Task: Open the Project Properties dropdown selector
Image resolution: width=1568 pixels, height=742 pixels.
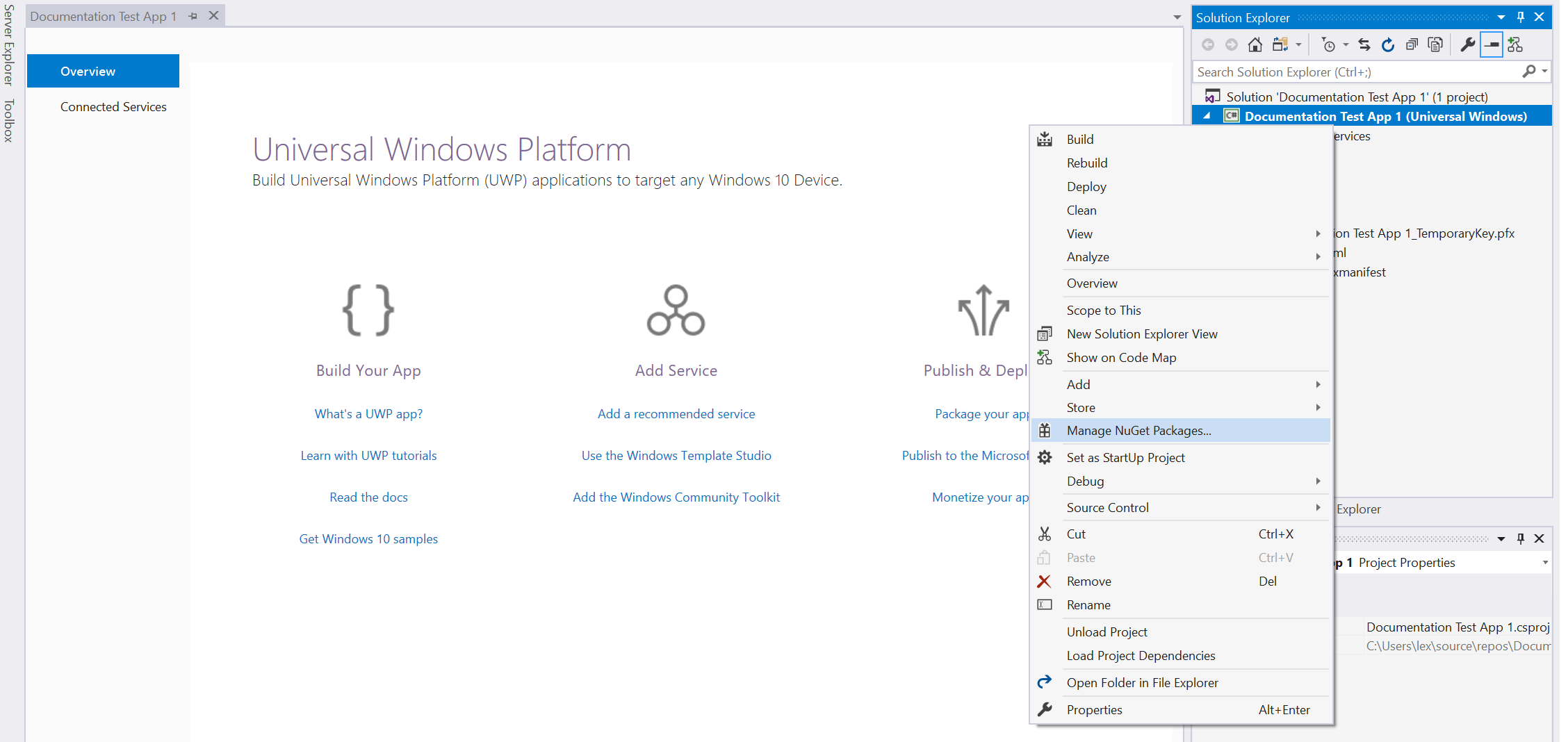Action: [1544, 563]
